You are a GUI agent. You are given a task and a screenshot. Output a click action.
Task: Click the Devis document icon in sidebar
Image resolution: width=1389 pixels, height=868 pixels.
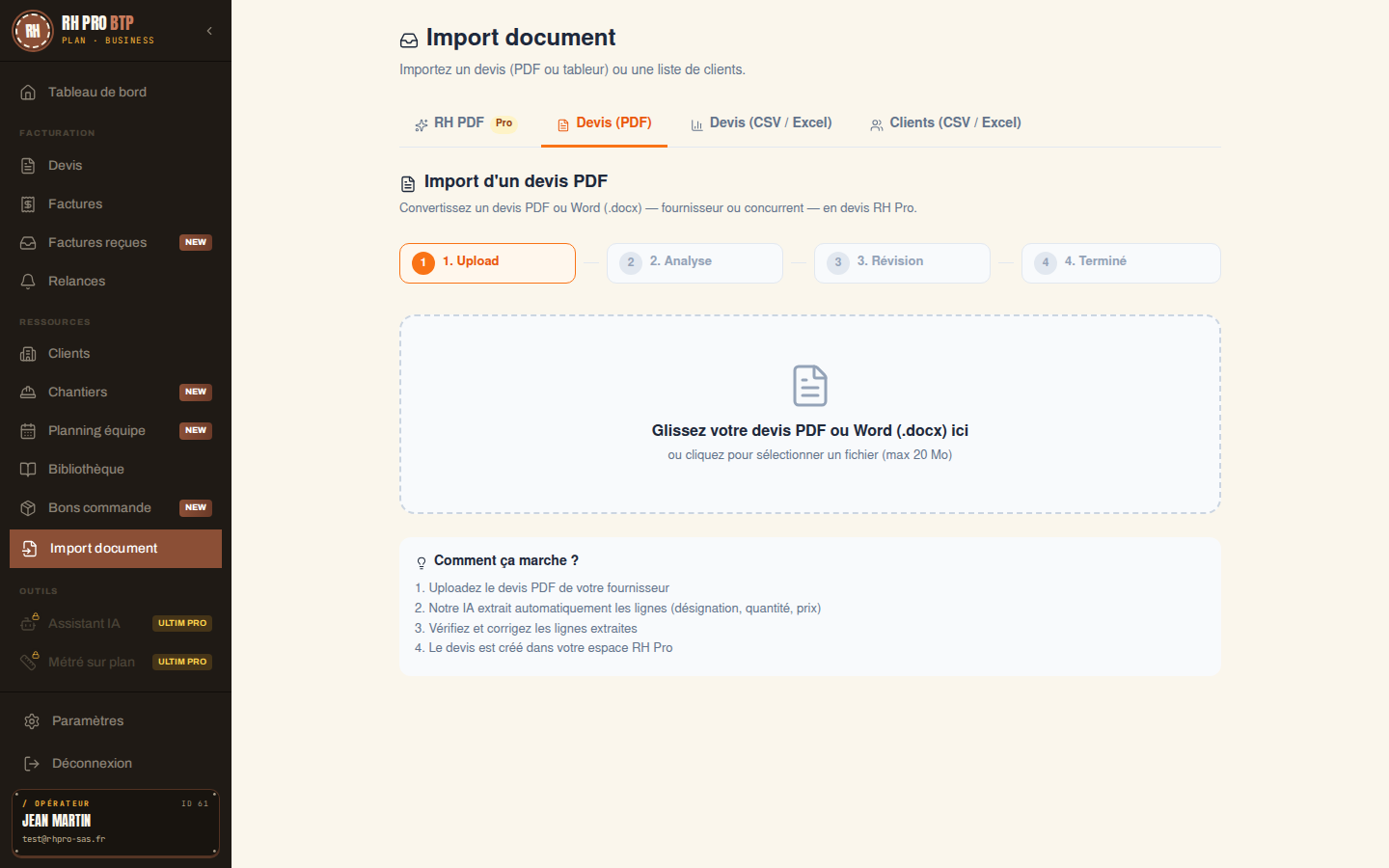pos(28,166)
